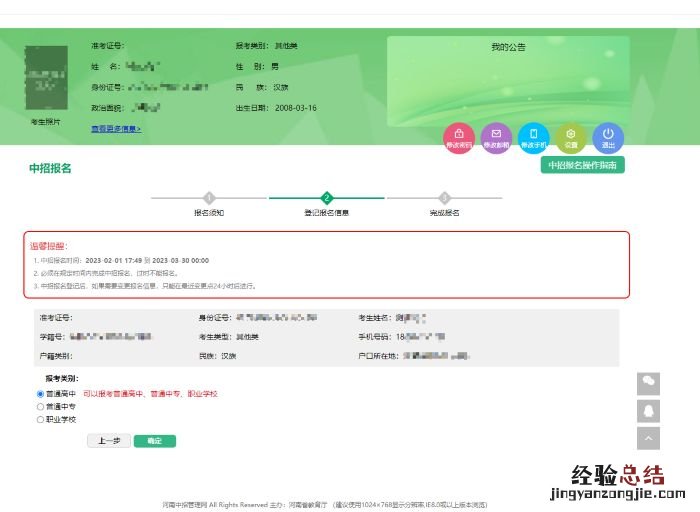Open the 中招报名操作指南 guide button
700x512 pixels.
[582, 165]
